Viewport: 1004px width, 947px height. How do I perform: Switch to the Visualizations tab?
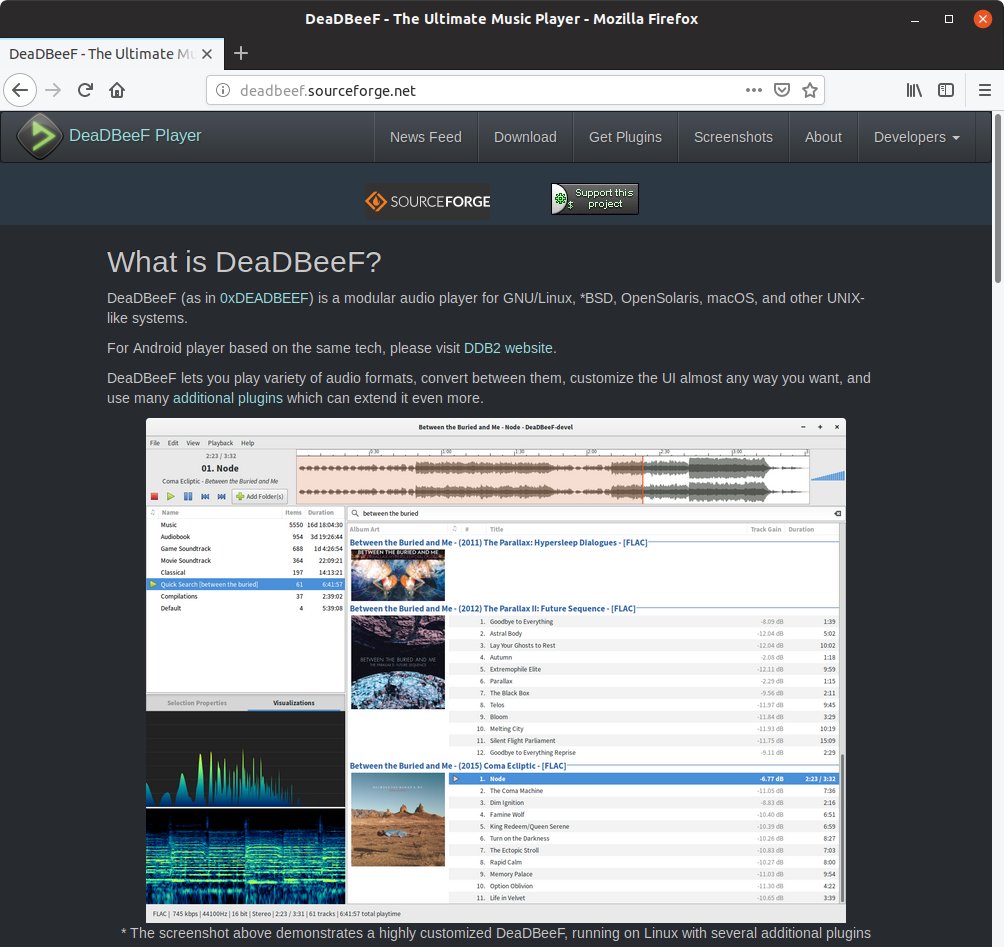coord(293,703)
